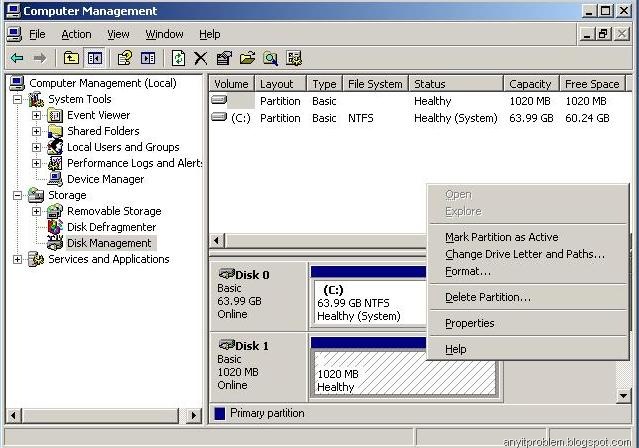Viewport: 639px width, 448px height.
Task: Open the View menu
Action: point(118,35)
